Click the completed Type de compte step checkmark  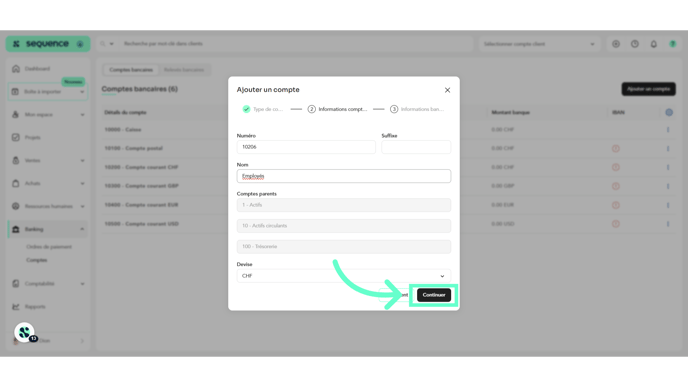tap(246, 109)
